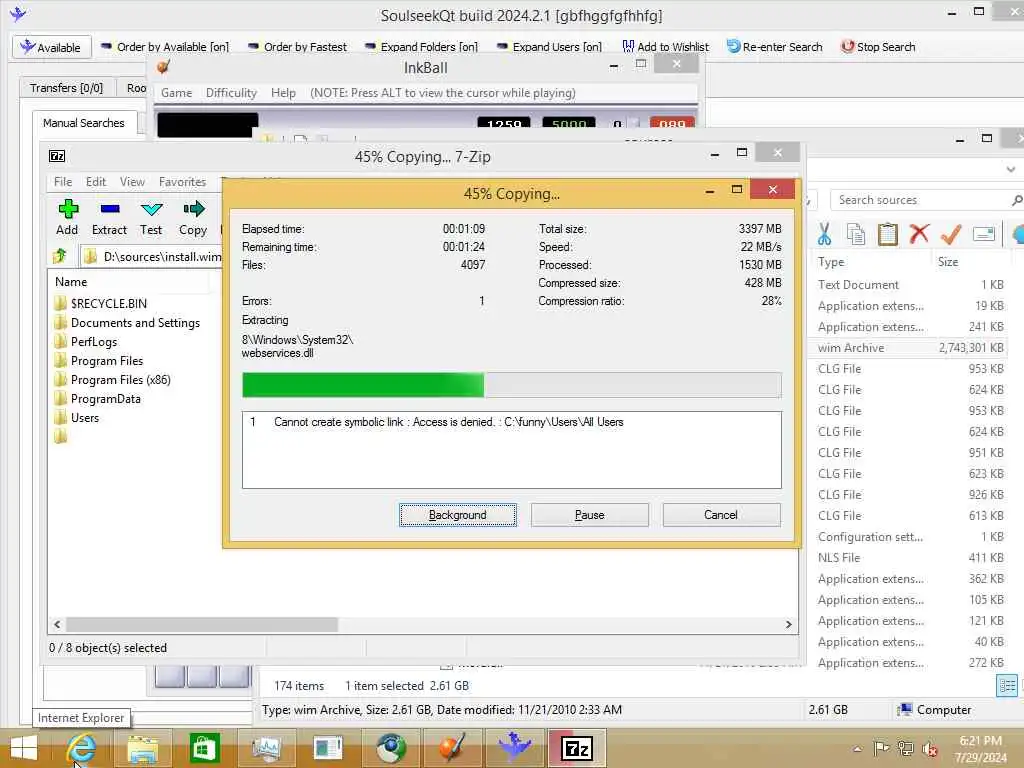Click the orange checkmark Rename icon in Explorer
This screenshot has height=768, width=1024.
click(x=951, y=233)
